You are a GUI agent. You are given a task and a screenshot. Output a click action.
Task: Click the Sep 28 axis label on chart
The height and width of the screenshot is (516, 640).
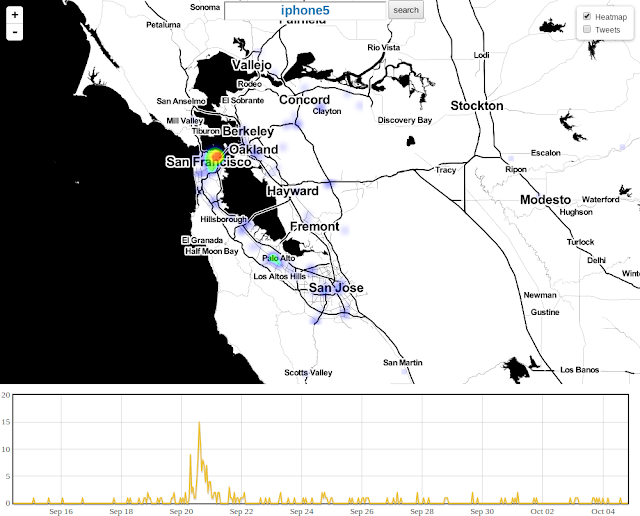tap(422, 512)
